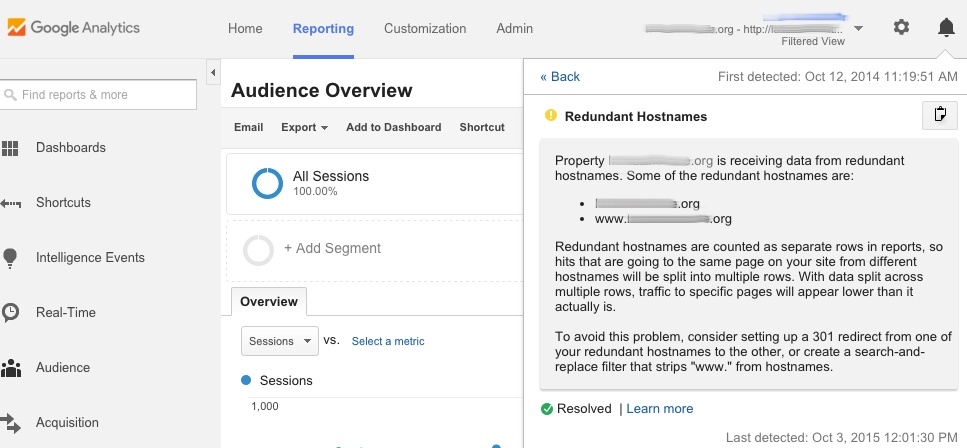
Task: Open the settings gear icon
Action: 901,28
